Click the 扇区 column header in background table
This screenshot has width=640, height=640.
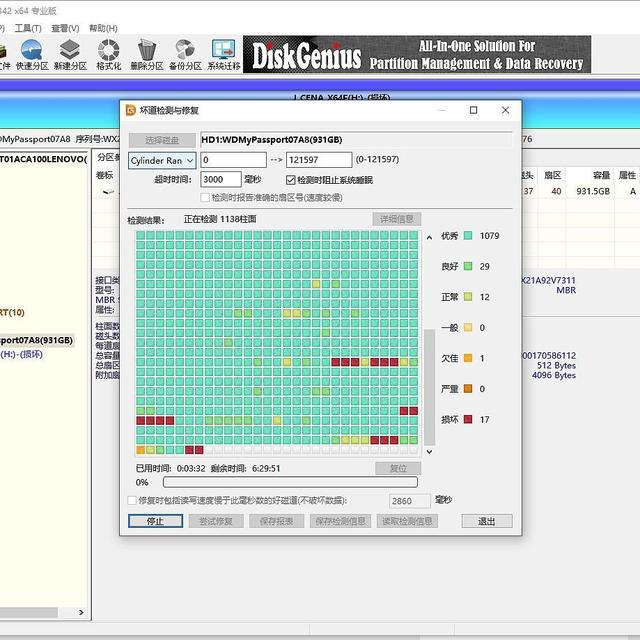point(553,175)
